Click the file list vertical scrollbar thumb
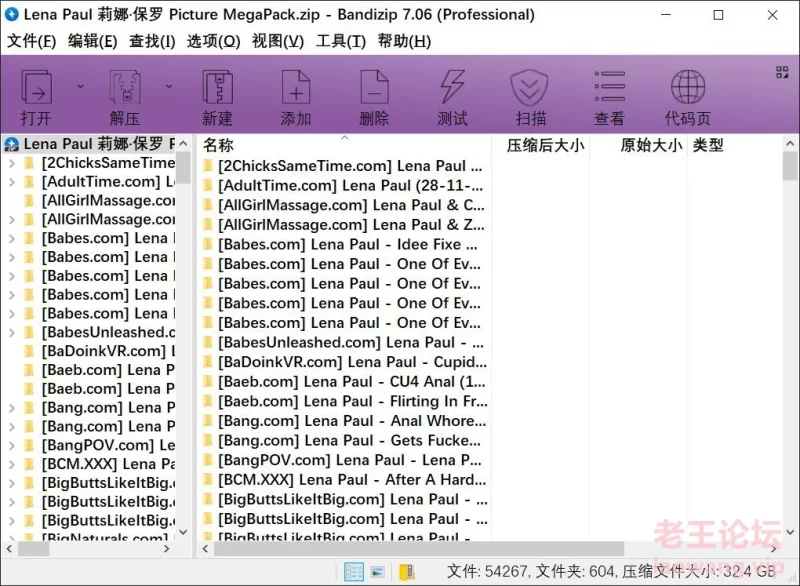The width and height of the screenshot is (800, 586). coord(790,167)
